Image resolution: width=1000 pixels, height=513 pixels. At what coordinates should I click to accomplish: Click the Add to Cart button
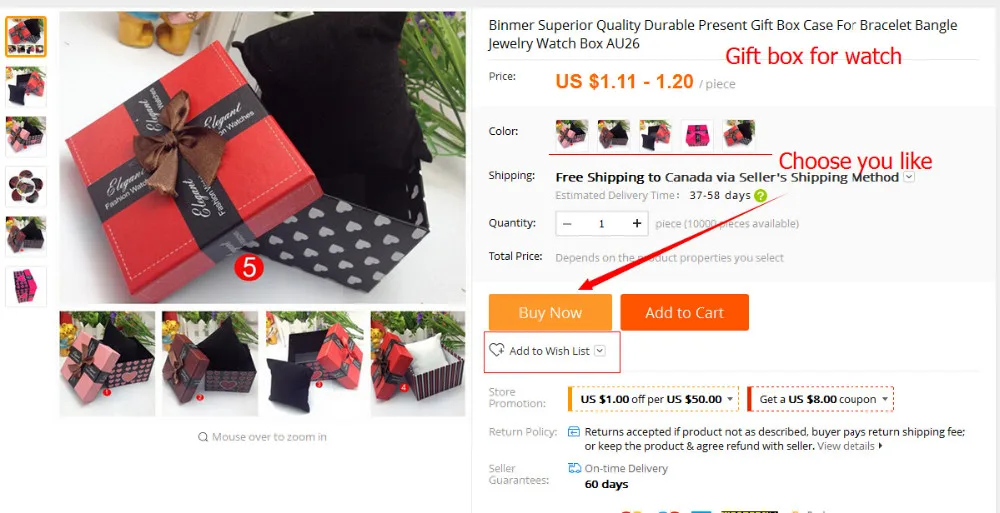pos(684,313)
